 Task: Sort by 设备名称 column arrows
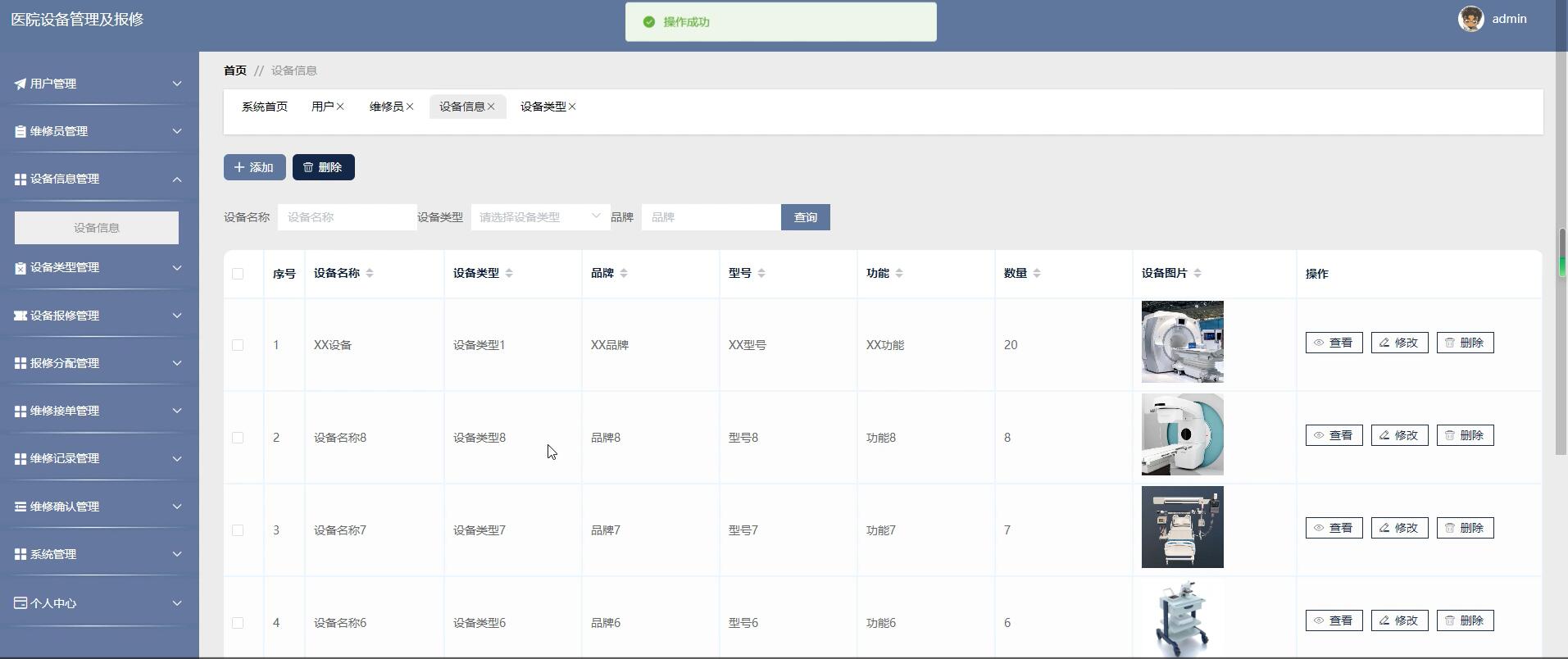pos(370,273)
